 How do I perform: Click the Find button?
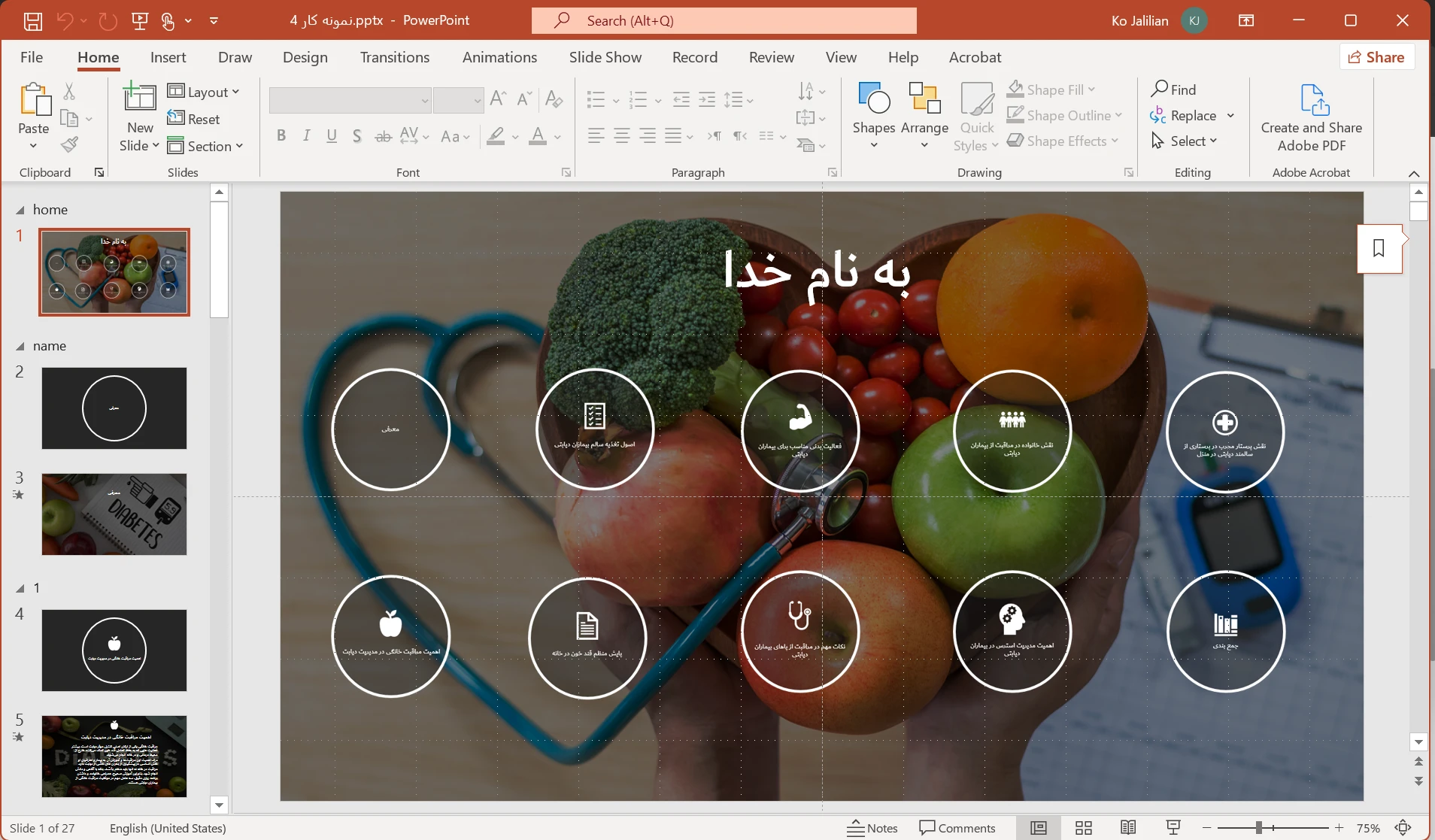click(x=1173, y=89)
